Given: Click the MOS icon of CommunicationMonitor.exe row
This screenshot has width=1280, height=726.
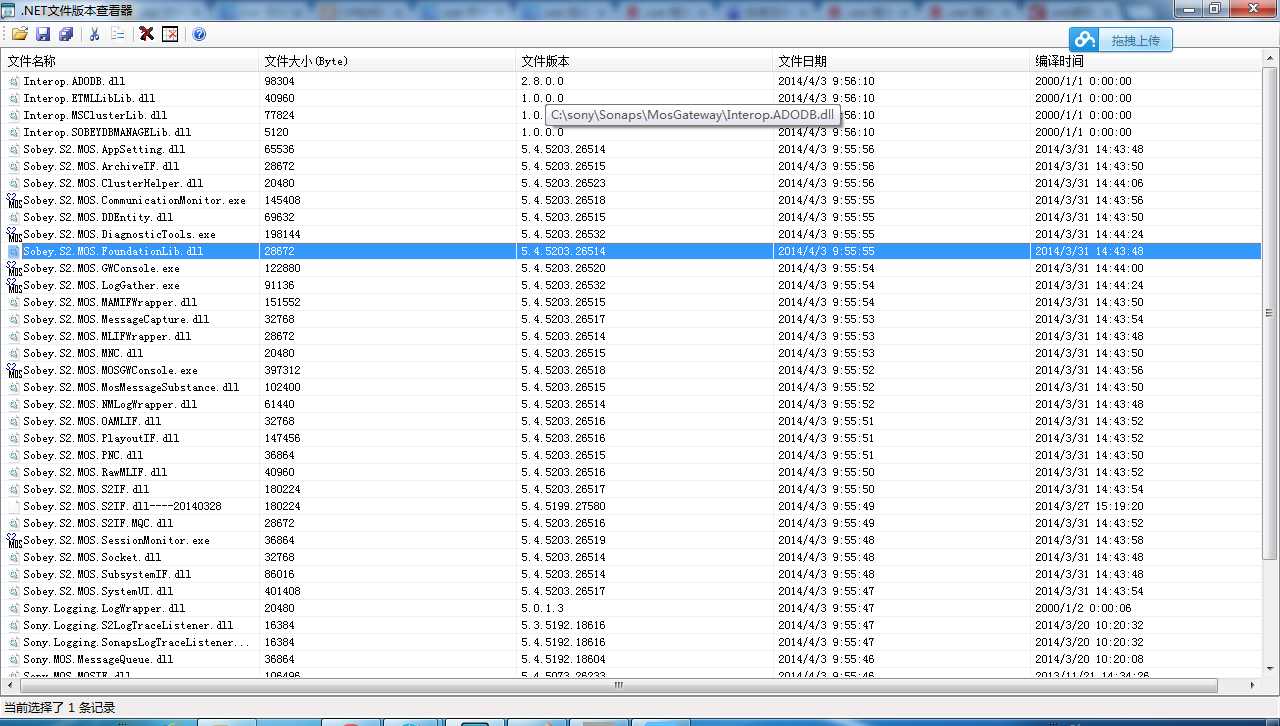Looking at the screenshot, I should (14, 200).
